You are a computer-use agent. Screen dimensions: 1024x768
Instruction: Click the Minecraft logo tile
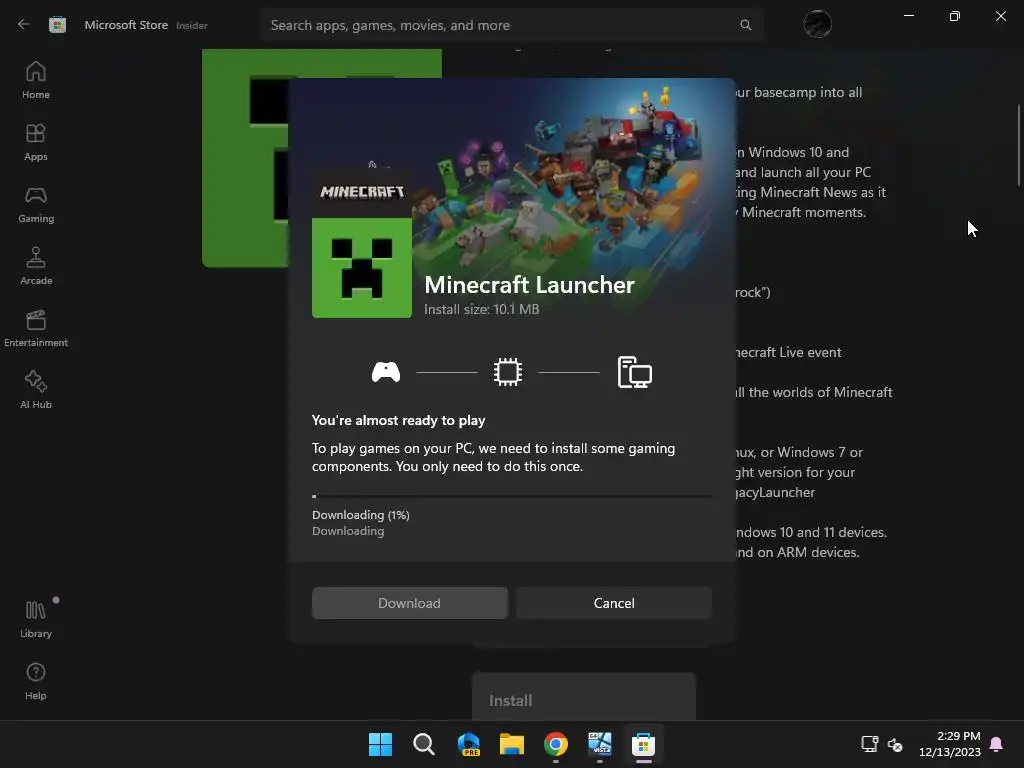pos(362,192)
